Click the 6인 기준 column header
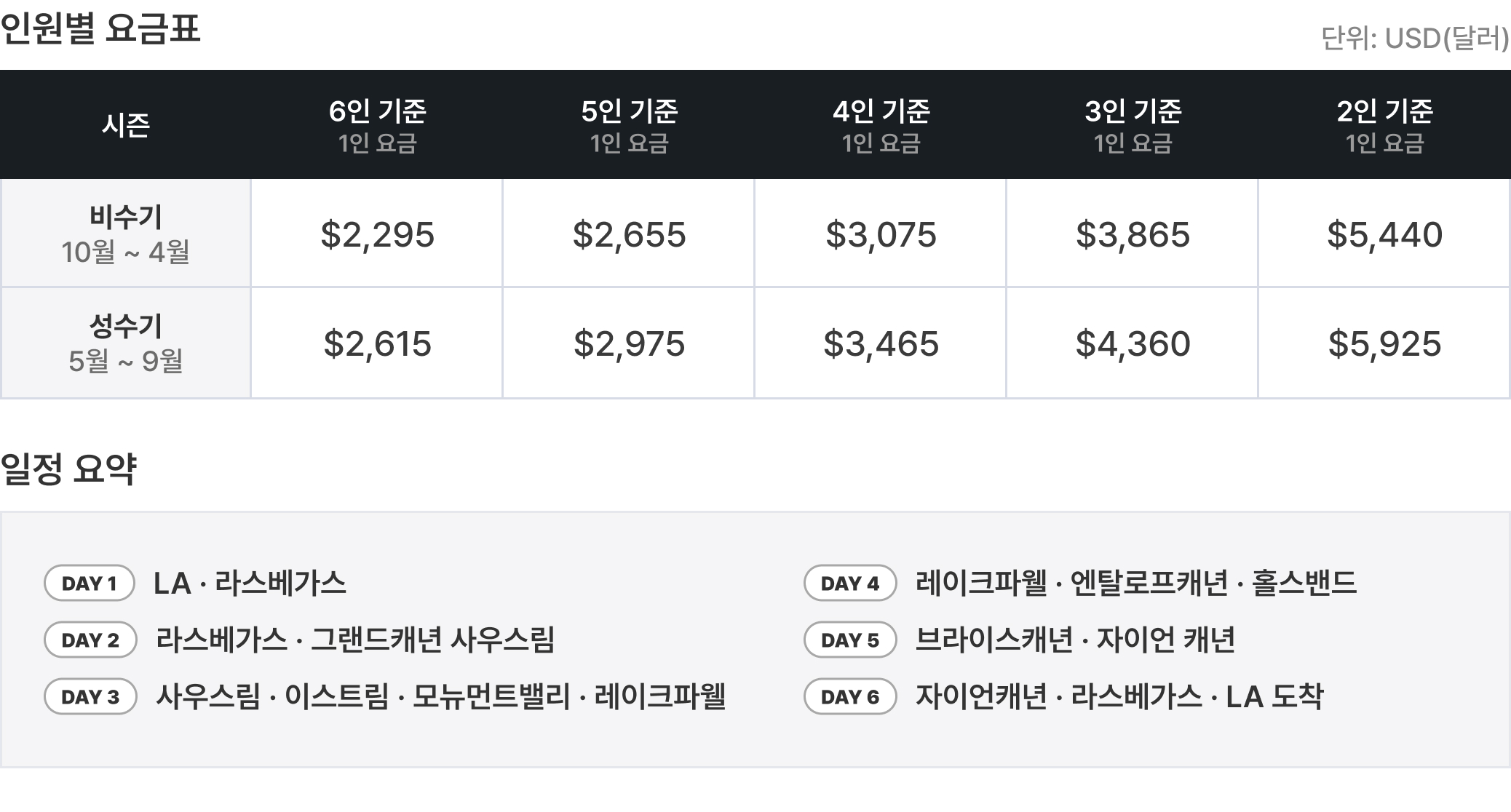1511x812 pixels. (x=377, y=125)
